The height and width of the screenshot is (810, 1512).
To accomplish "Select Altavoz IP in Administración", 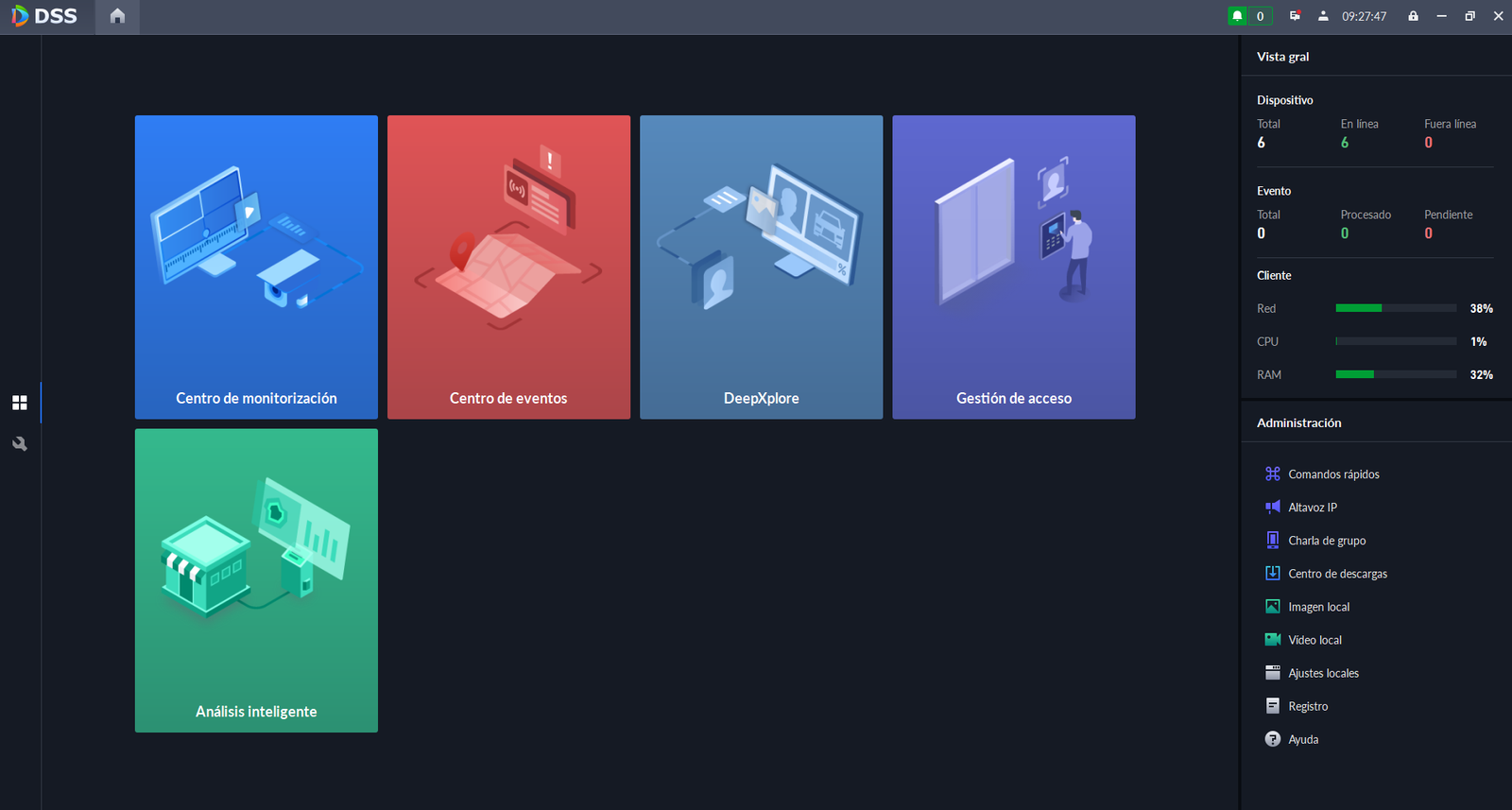I will click(1312, 508).
